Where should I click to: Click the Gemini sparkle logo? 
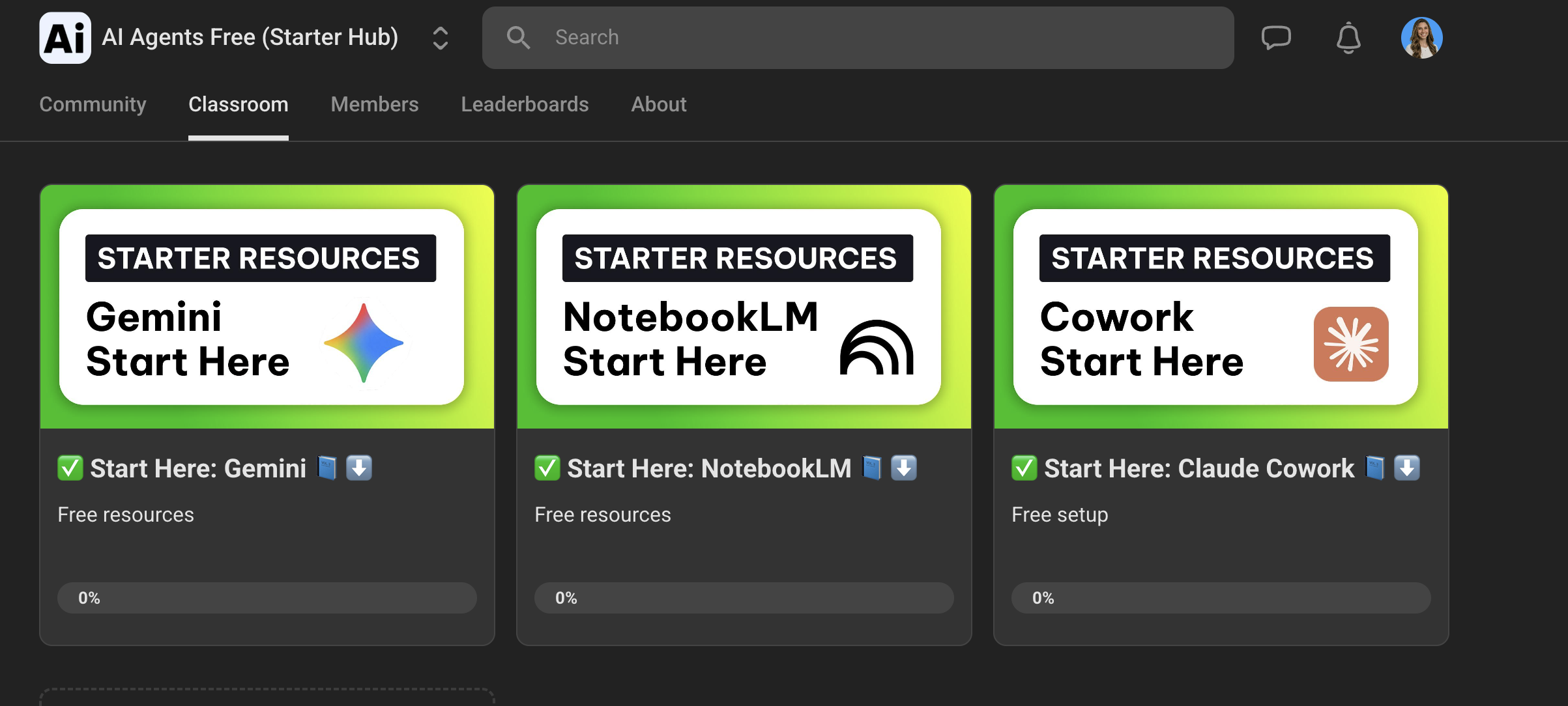(x=364, y=343)
